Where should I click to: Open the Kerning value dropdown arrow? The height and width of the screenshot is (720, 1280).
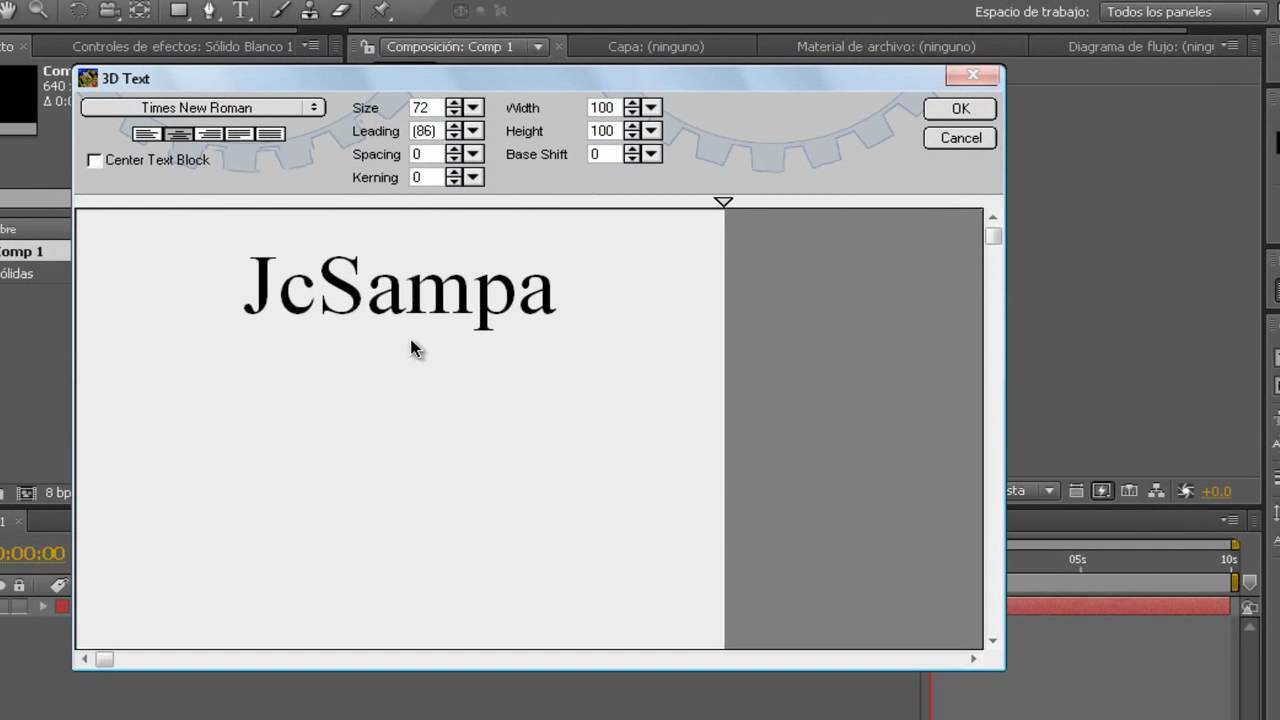point(474,177)
